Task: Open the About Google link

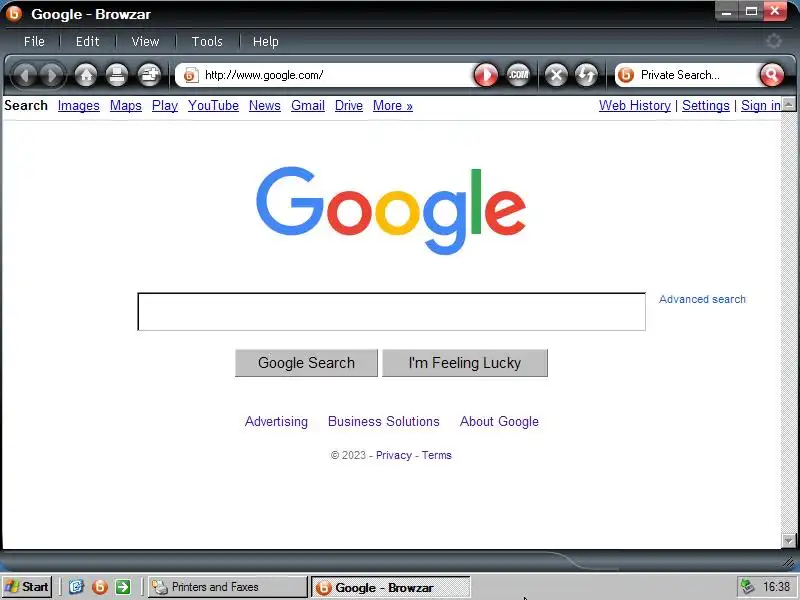Action: (499, 421)
